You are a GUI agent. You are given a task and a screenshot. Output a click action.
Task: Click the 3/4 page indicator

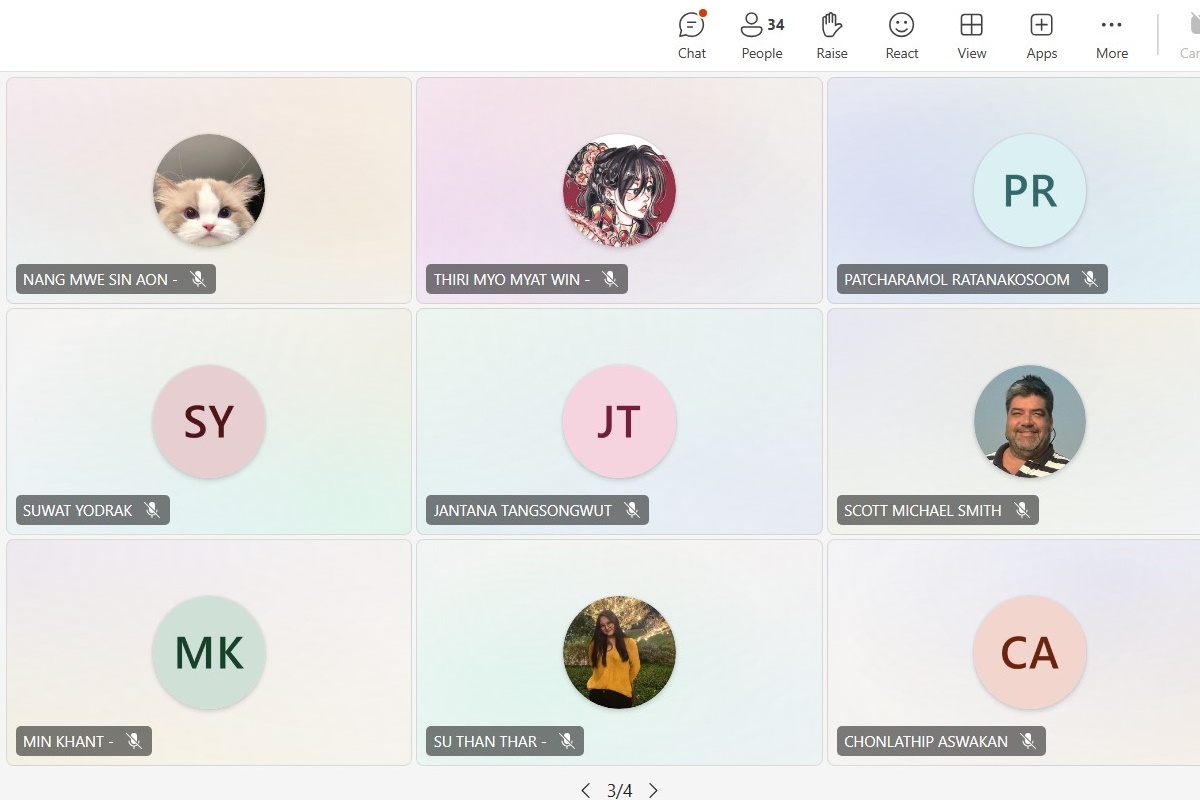pos(619,790)
